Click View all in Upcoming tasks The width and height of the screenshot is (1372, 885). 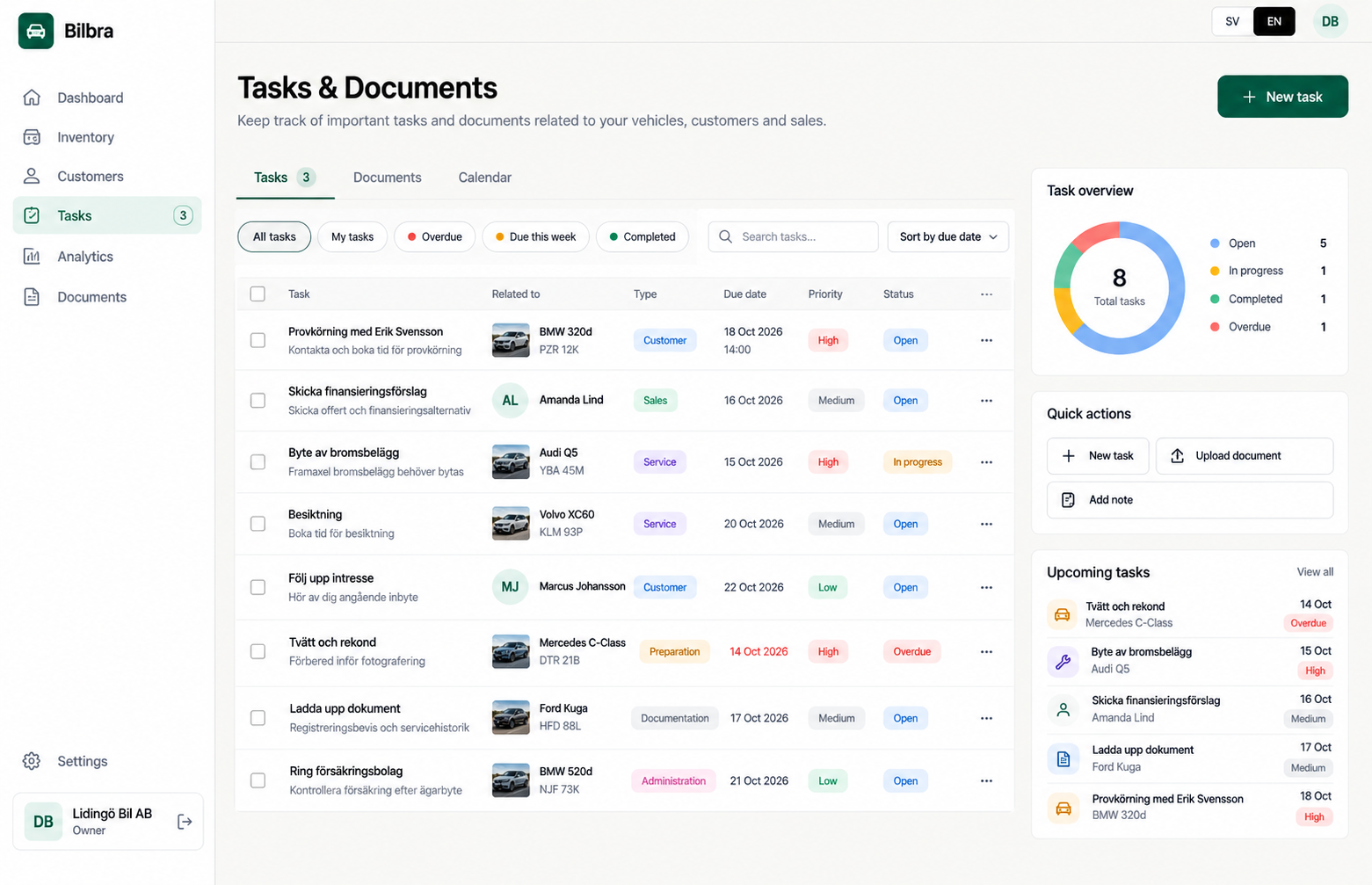[x=1315, y=572]
